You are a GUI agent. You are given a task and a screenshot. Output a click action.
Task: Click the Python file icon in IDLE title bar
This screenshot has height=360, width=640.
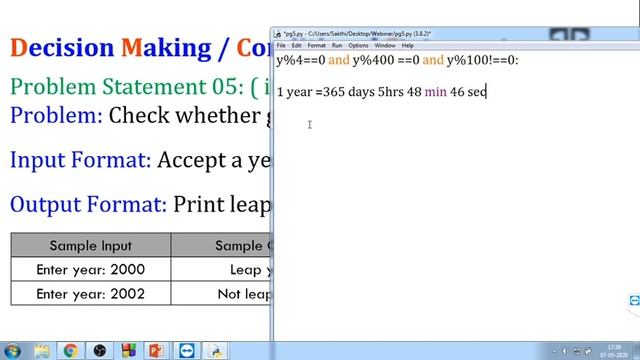(278, 34)
